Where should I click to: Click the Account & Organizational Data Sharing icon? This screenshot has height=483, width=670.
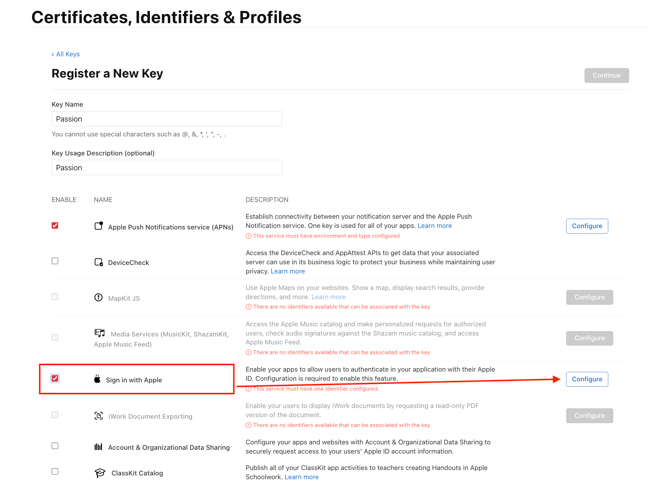(x=98, y=447)
